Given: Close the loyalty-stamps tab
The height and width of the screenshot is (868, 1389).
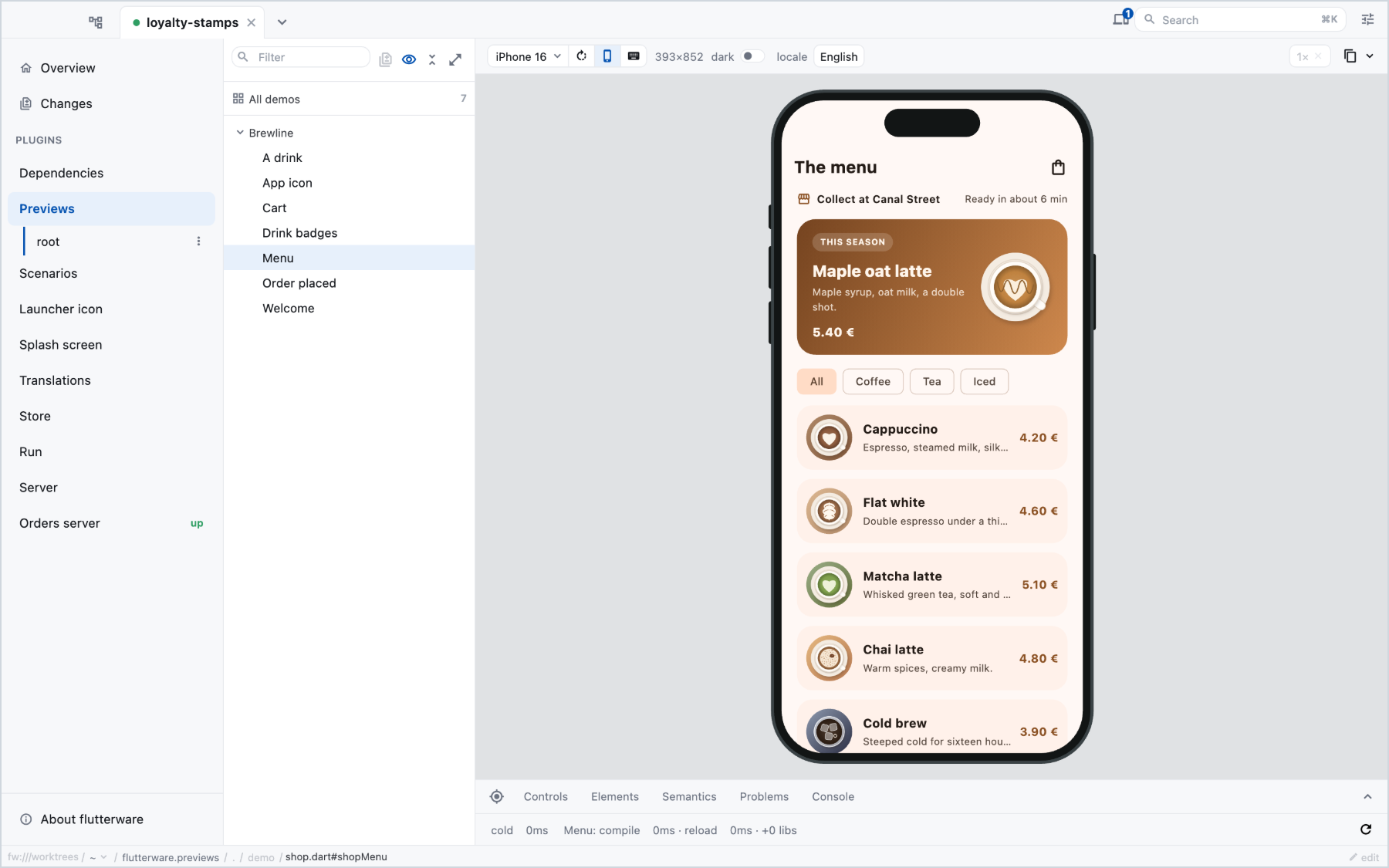Looking at the screenshot, I should pos(251,22).
